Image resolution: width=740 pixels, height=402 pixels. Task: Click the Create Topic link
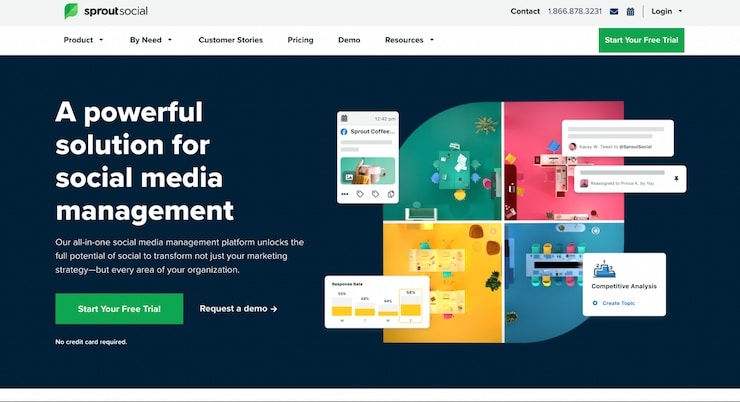[619, 303]
